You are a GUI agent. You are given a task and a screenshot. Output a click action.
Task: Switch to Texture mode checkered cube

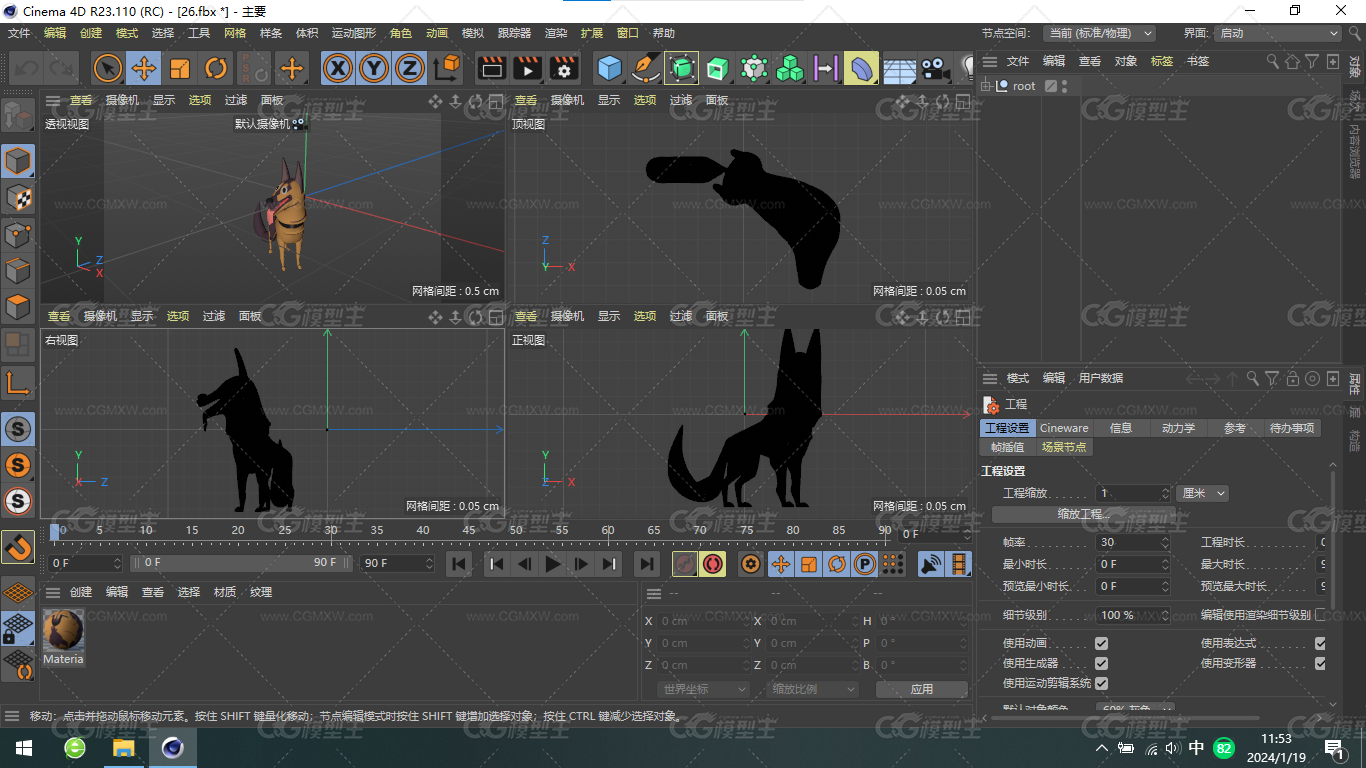coord(18,198)
